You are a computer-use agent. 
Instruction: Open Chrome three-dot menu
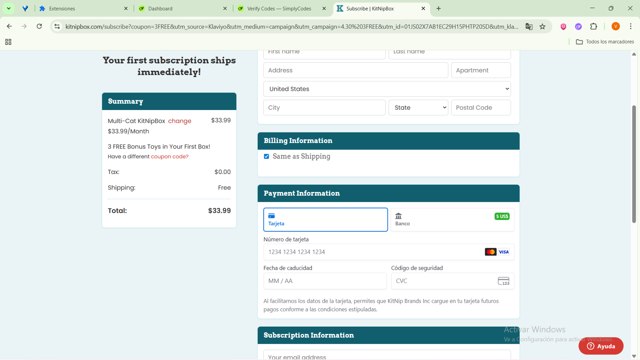click(631, 27)
